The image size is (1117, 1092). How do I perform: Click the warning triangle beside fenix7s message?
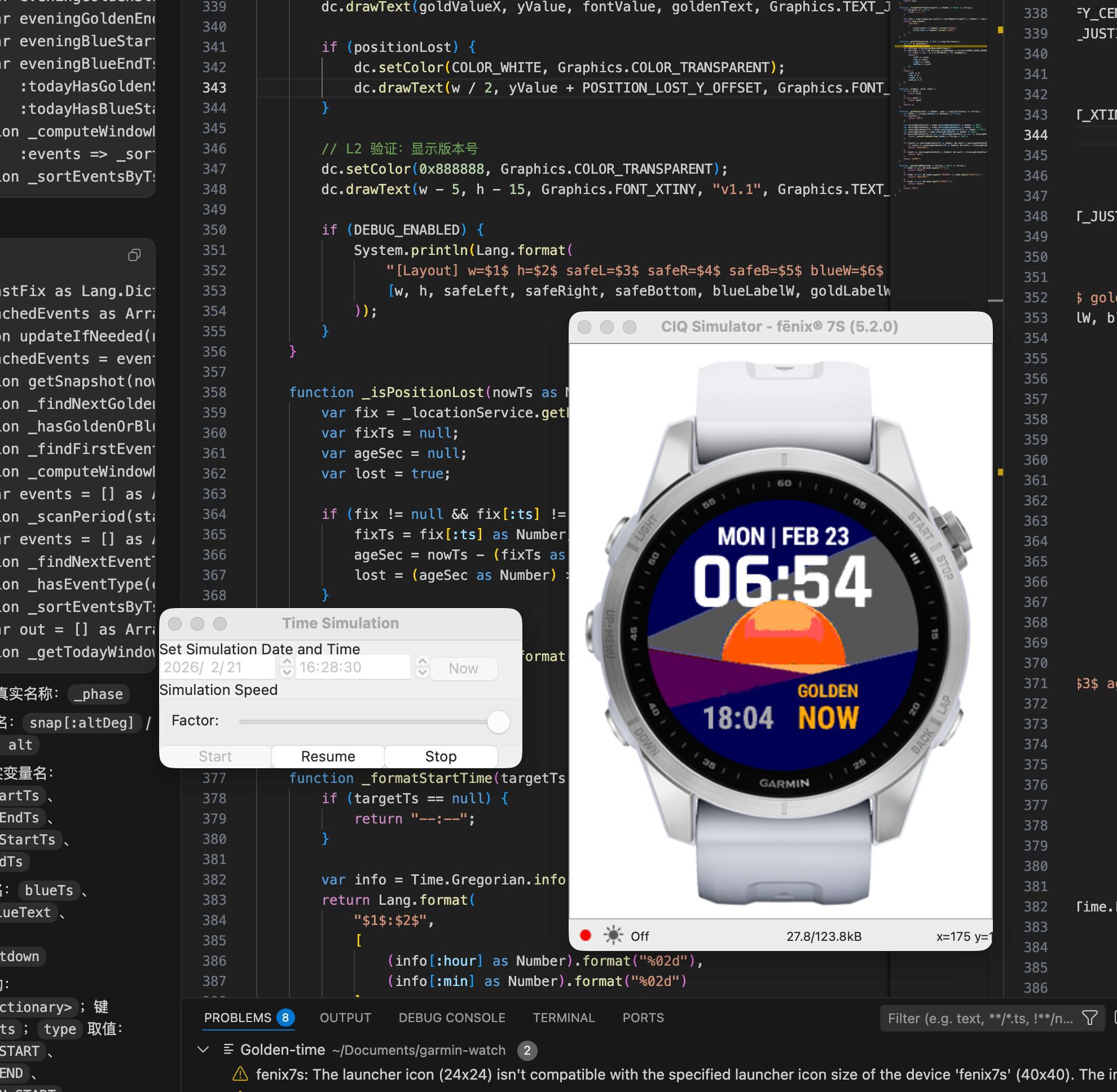click(240, 1074)
